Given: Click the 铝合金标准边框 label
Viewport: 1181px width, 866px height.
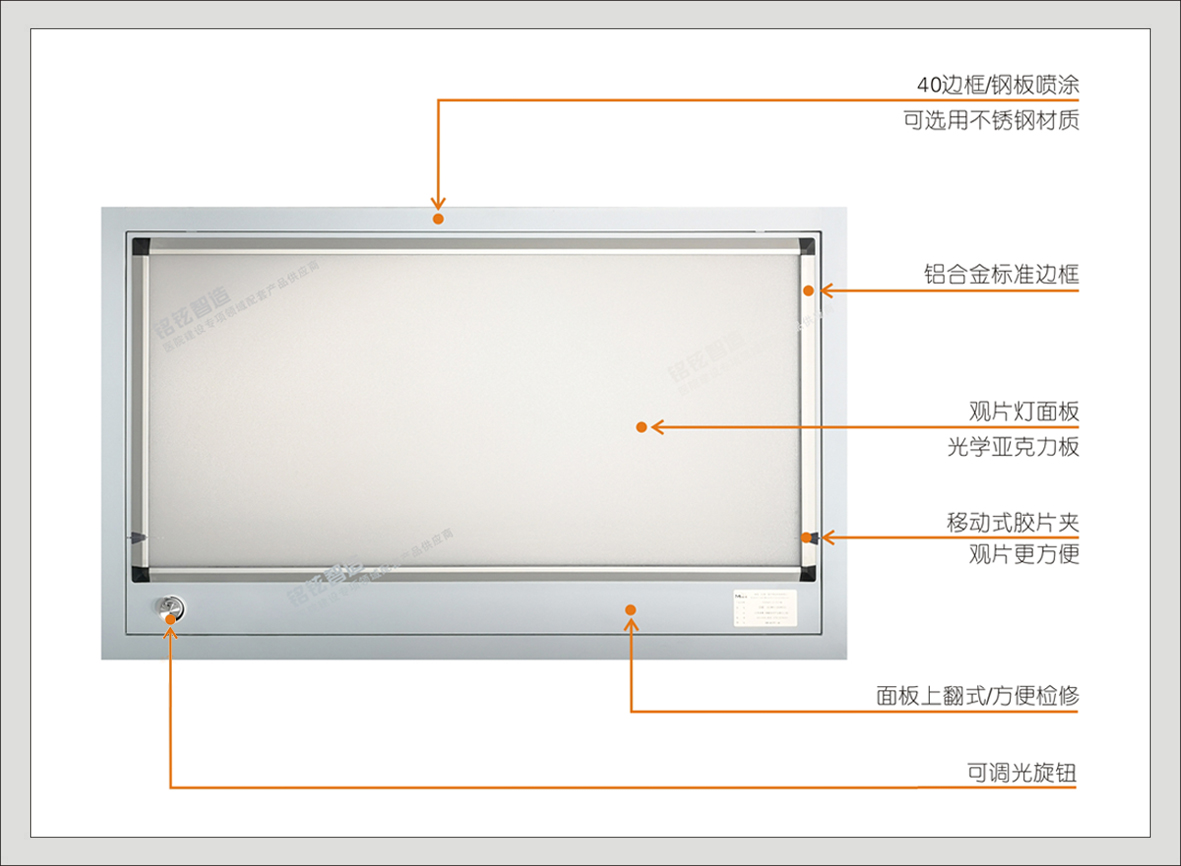Looking at the screenshot, I should (1002, 275).
